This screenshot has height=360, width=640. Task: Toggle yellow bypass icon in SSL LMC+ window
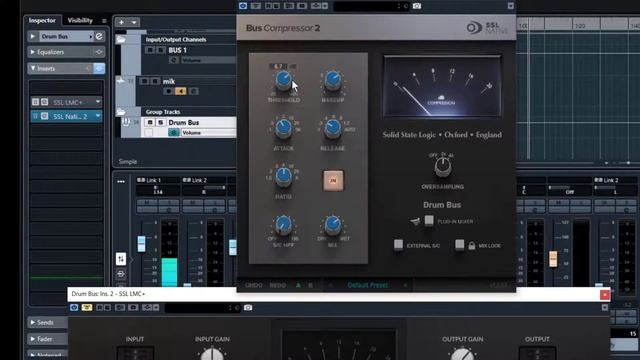click(87, 307)
